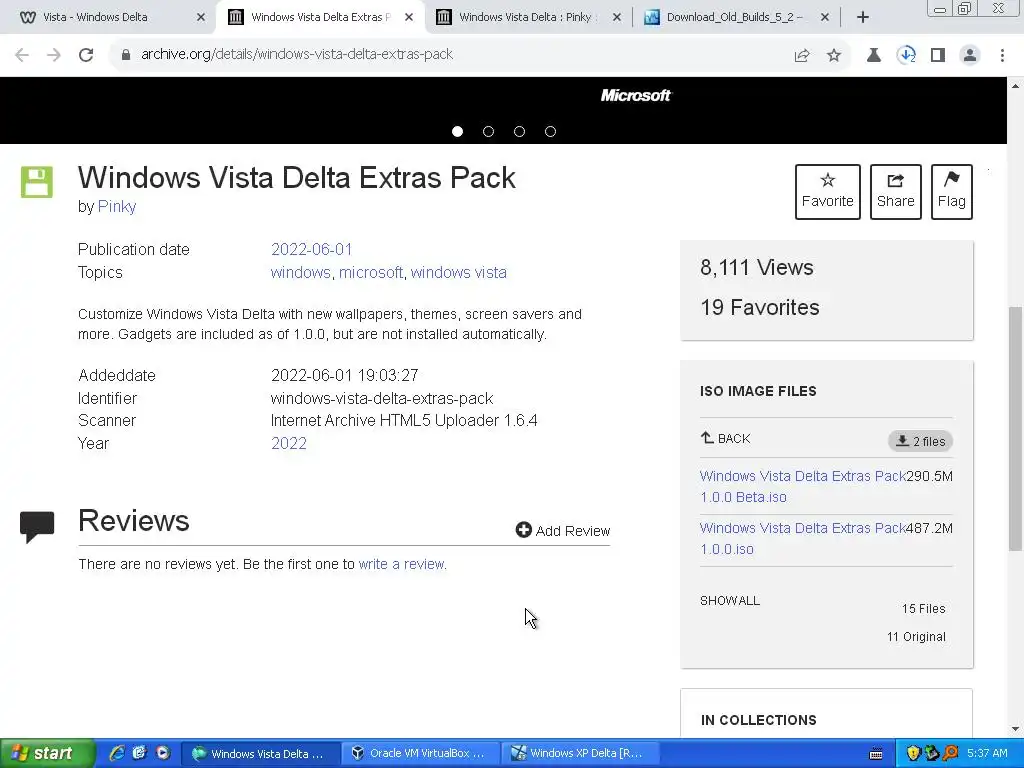Click the system clock showing 5:37 AM
Viewport: 1024px width, 768px height.
point(987,754)
